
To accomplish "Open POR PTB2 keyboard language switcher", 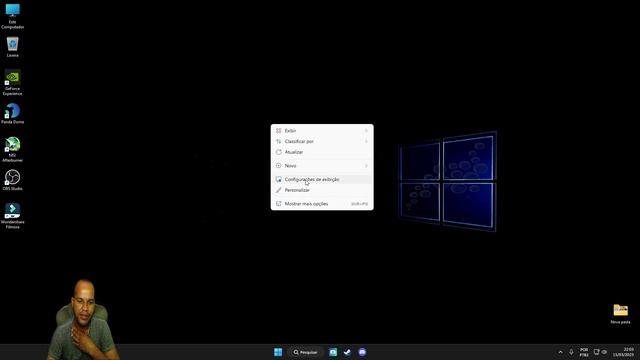I will click(x=584, y=352).
